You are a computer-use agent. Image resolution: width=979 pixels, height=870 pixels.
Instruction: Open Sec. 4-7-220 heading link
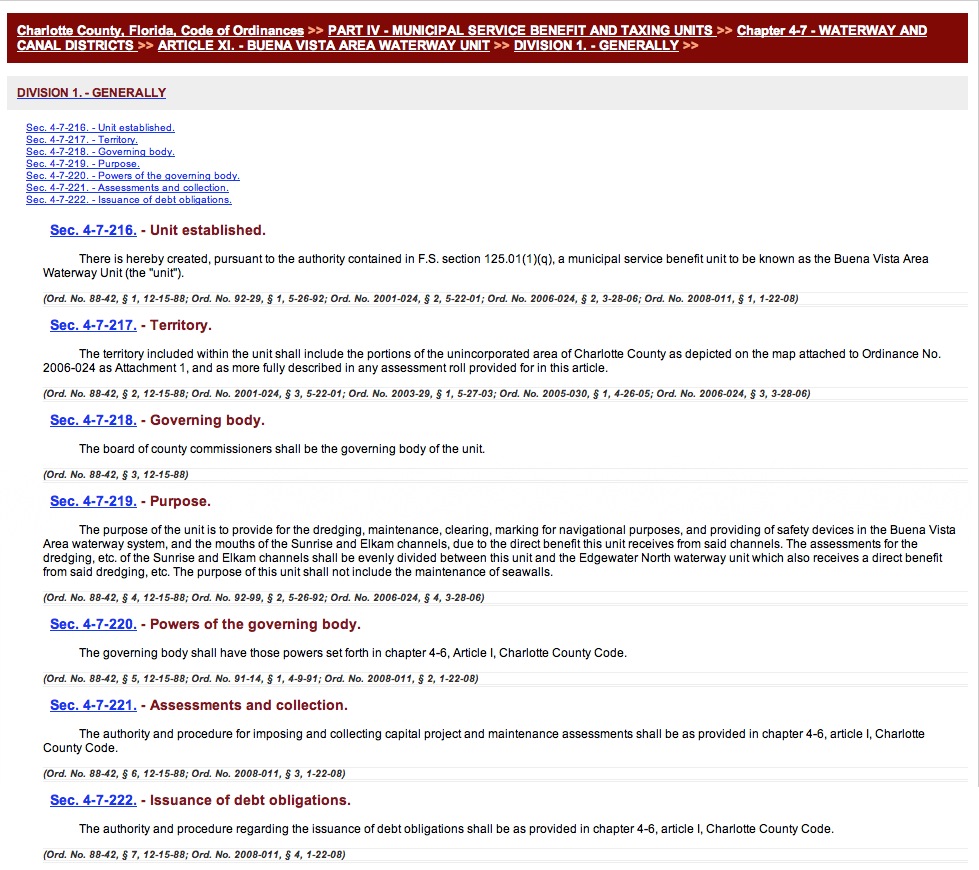[93, 625]
